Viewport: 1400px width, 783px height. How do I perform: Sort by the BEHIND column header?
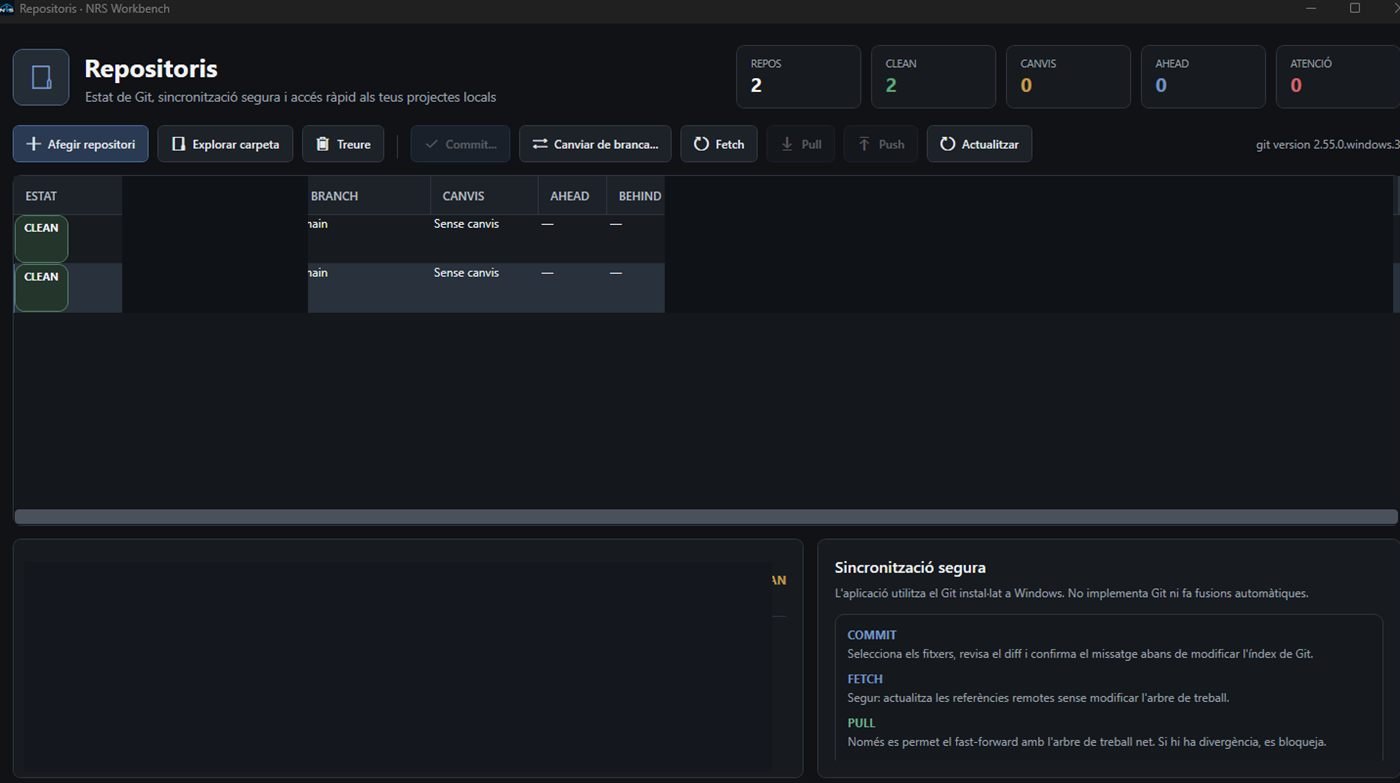636,196
